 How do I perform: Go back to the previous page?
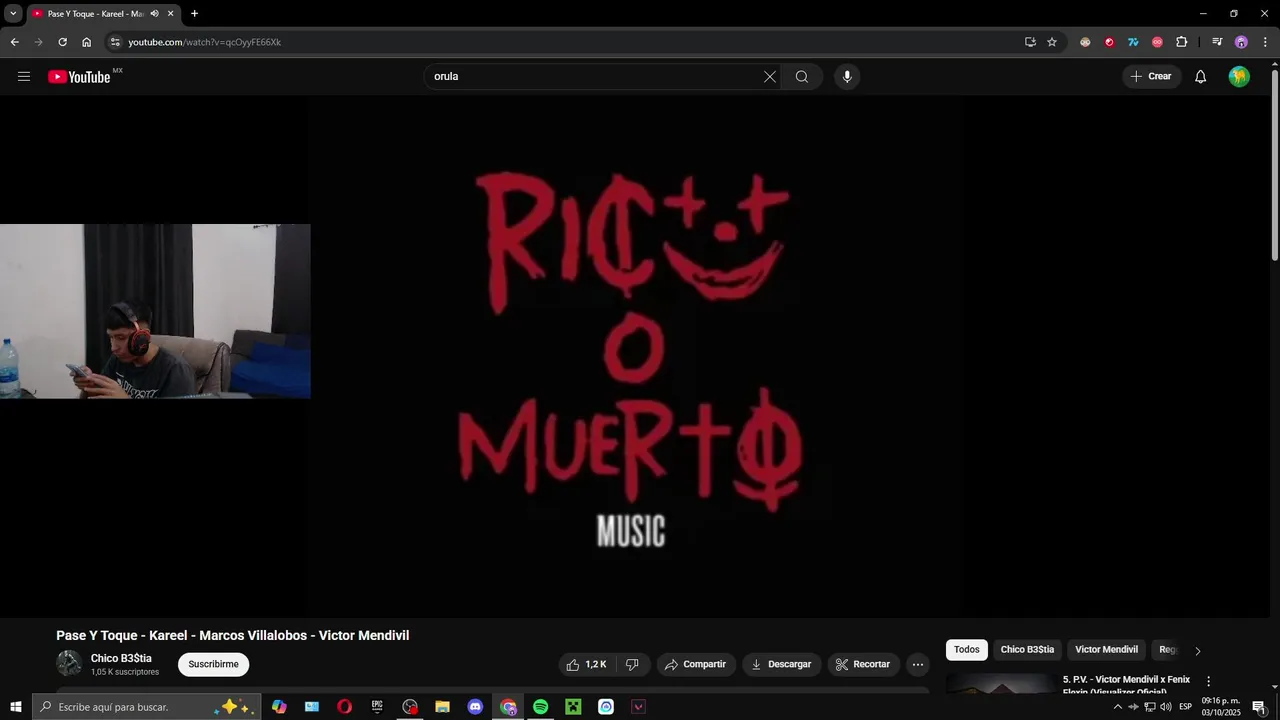[14, 42]
